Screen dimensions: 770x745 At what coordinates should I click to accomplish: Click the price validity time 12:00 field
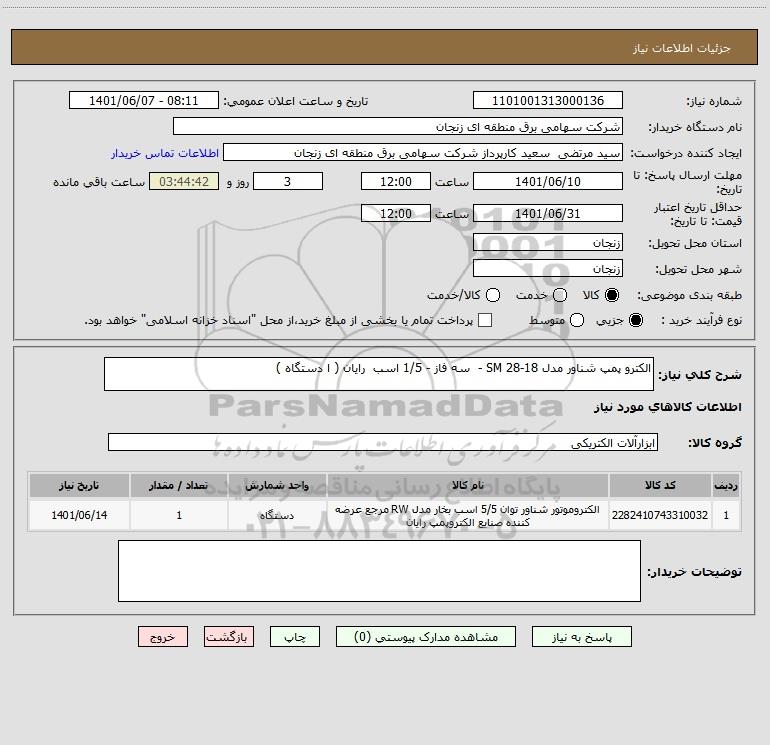coord(396,213)
